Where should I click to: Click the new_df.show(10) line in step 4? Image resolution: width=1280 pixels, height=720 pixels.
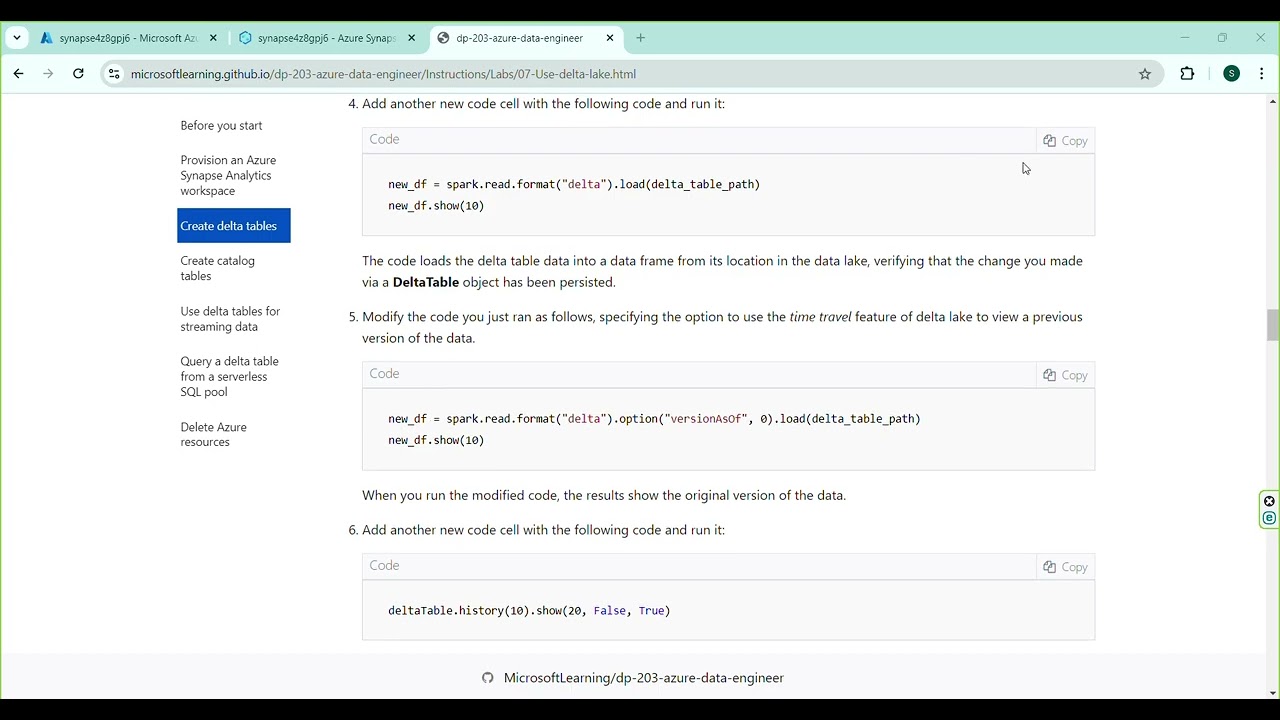pyautogui.click(x=436, y=206)
